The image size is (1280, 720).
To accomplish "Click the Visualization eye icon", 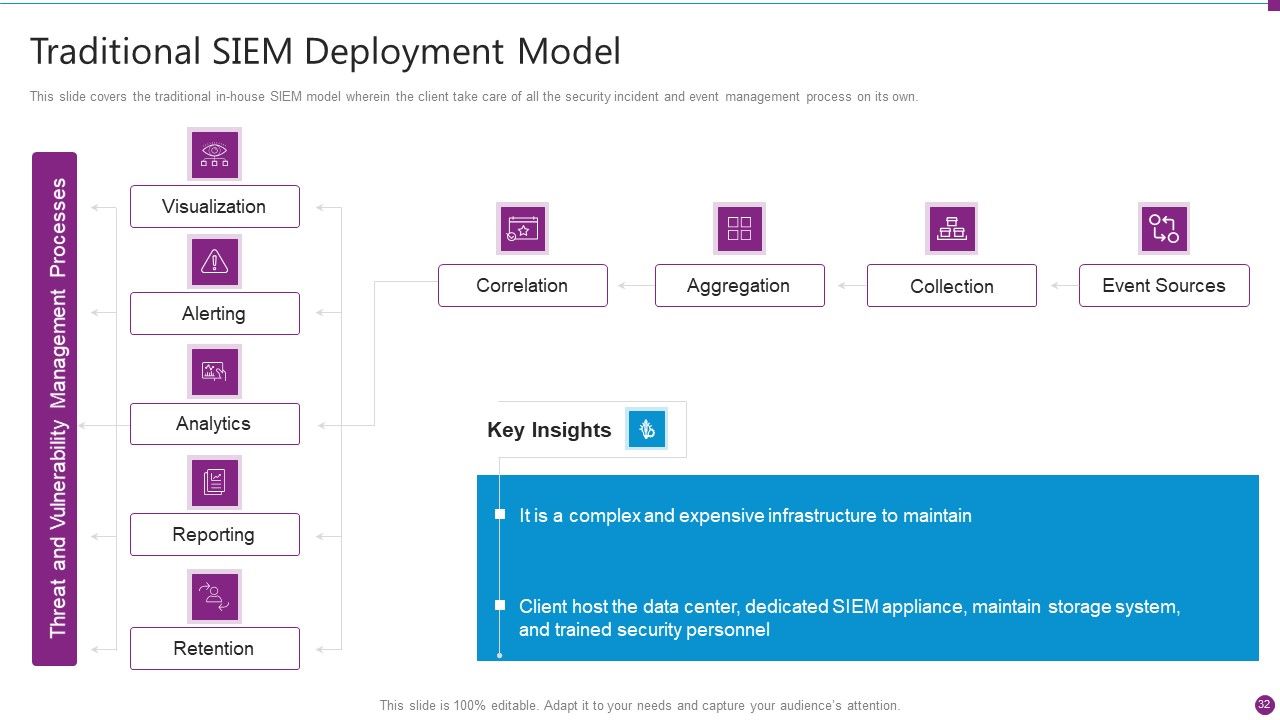I will [214, 154].
